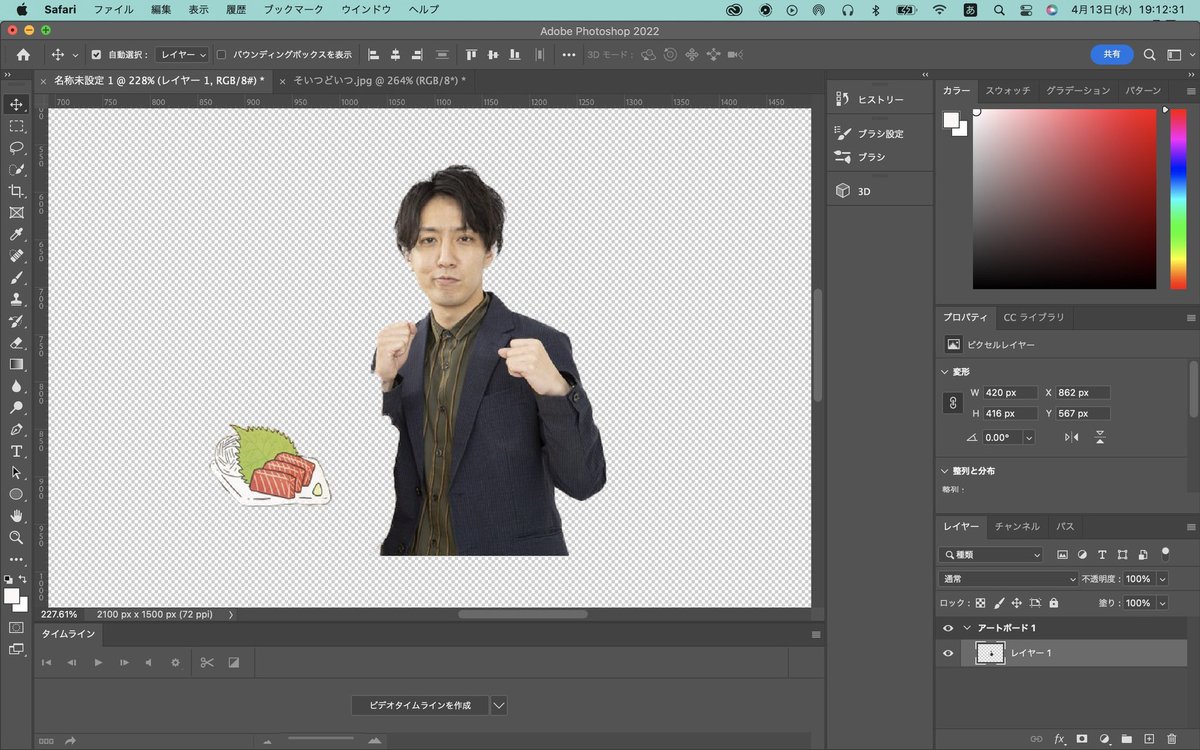This screenshot has width=1200, height=750.
Task: Click the add layer style fx icon
Action: click(x=1060, y=739)
